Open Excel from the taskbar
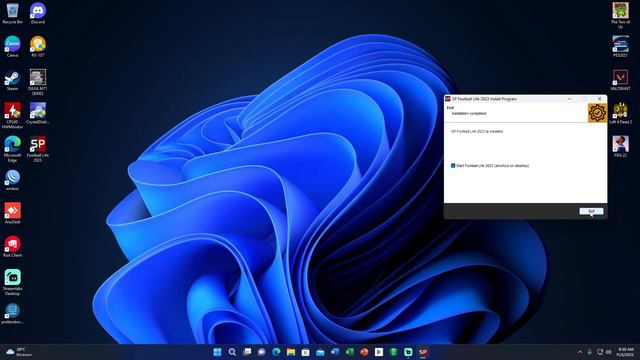The width and height of the screenshot is (640, 360). click(349, 352)
